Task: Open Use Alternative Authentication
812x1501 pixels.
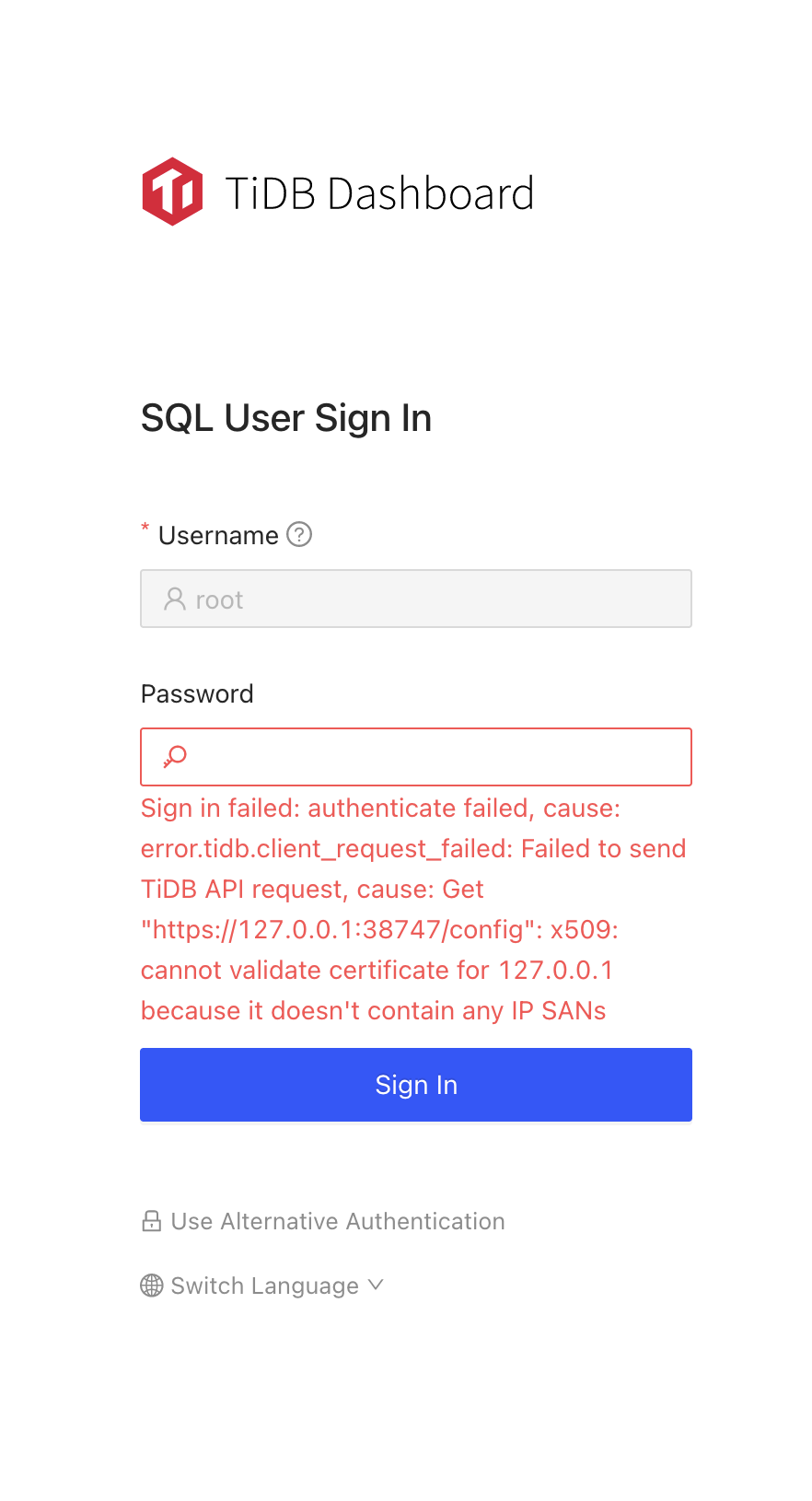Action: (x=338, y=1220)
